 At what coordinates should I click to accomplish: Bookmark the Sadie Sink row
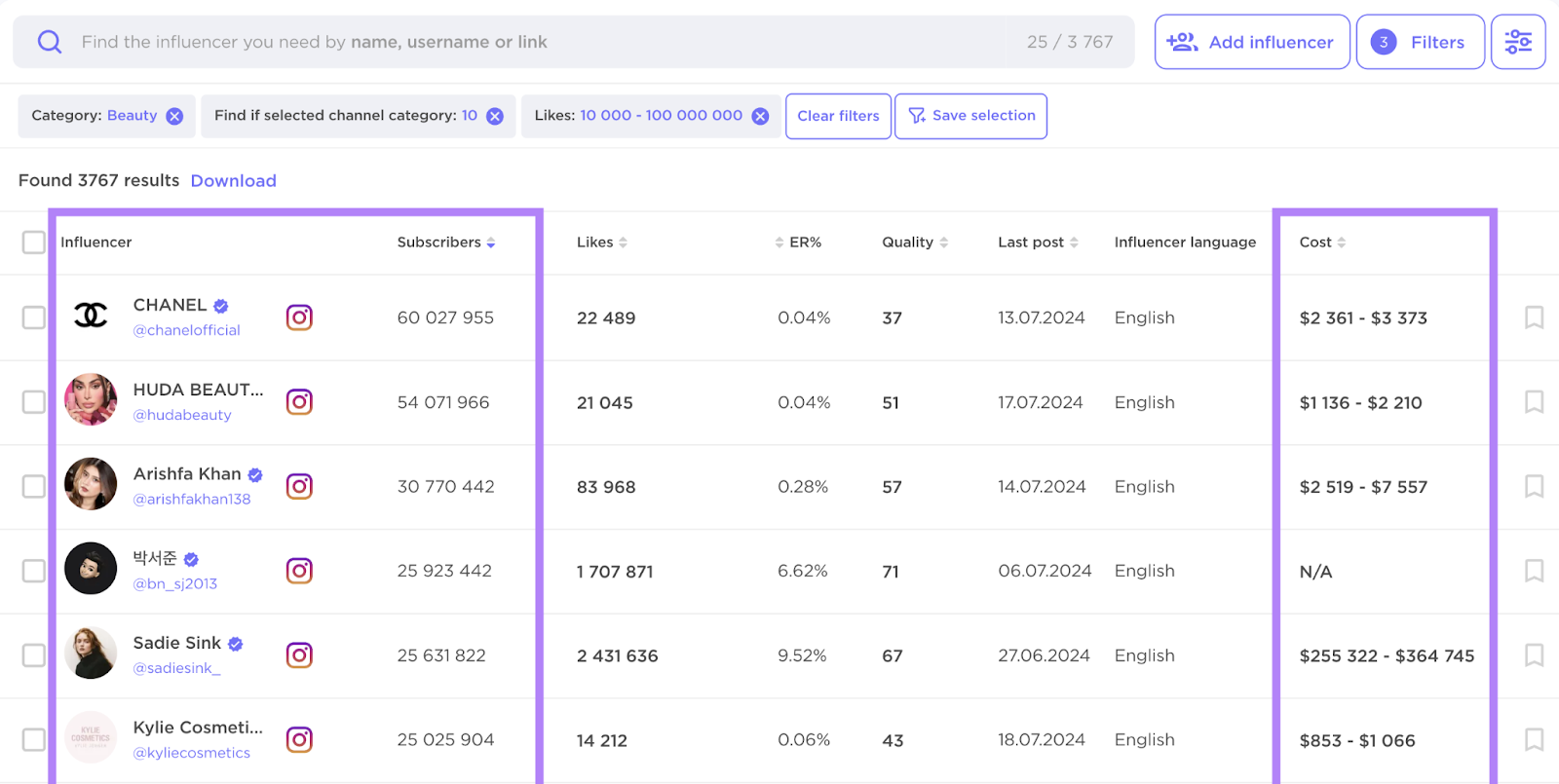pyautogui.click(x=1534, y=654)
